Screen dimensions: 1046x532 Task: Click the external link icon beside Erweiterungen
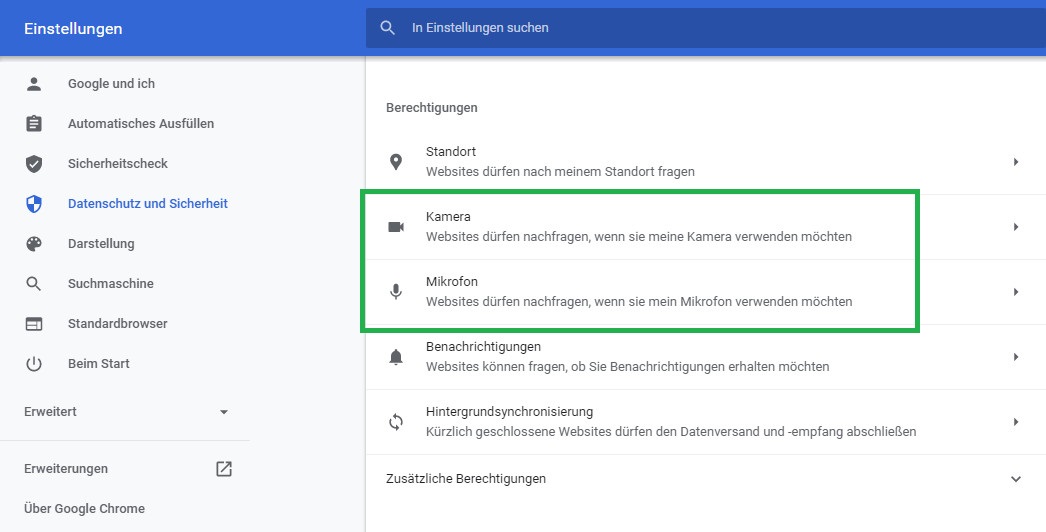223,469
